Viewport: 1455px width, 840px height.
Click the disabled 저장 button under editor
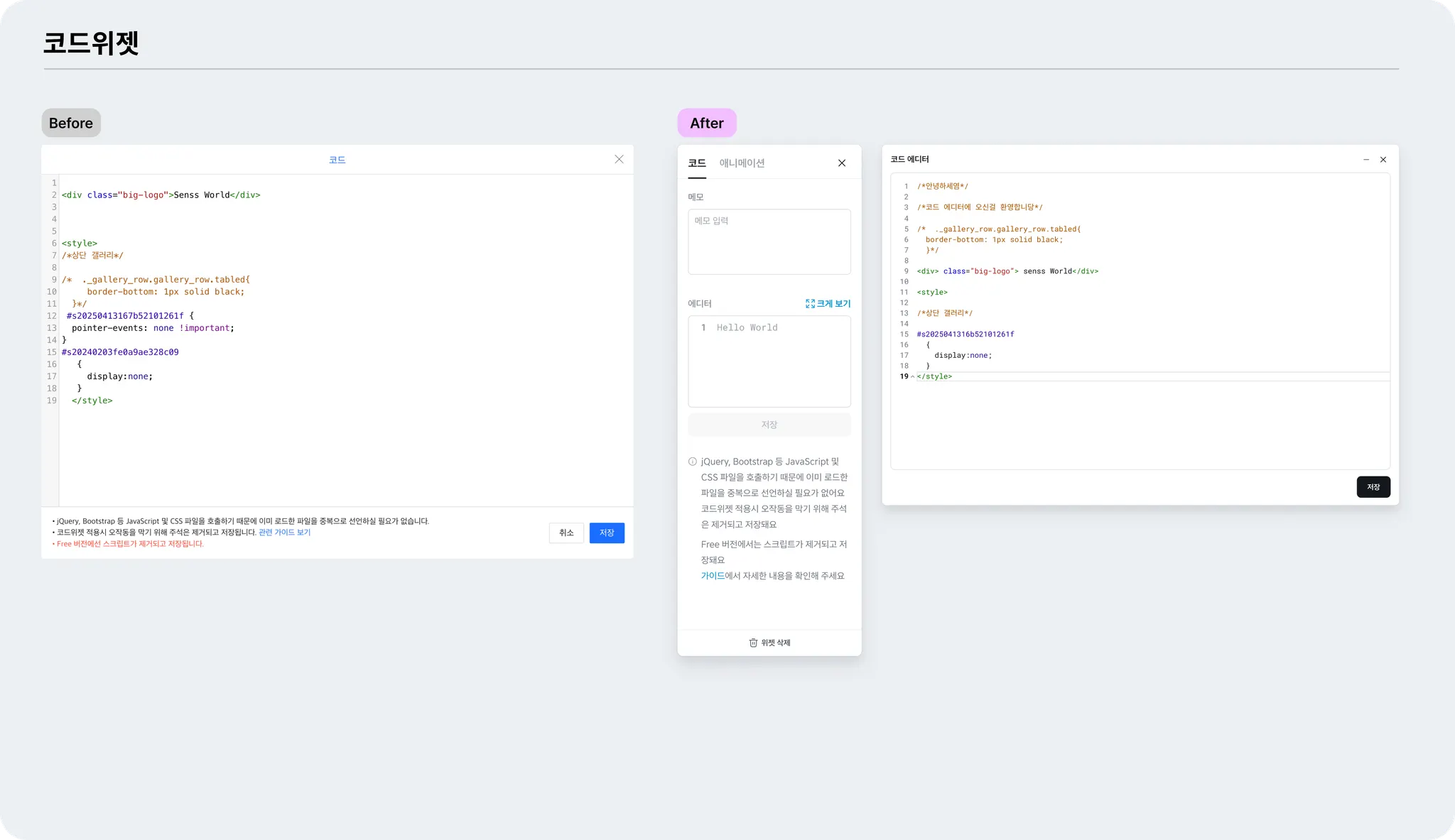pyautogui.click(x=769, y=425)
